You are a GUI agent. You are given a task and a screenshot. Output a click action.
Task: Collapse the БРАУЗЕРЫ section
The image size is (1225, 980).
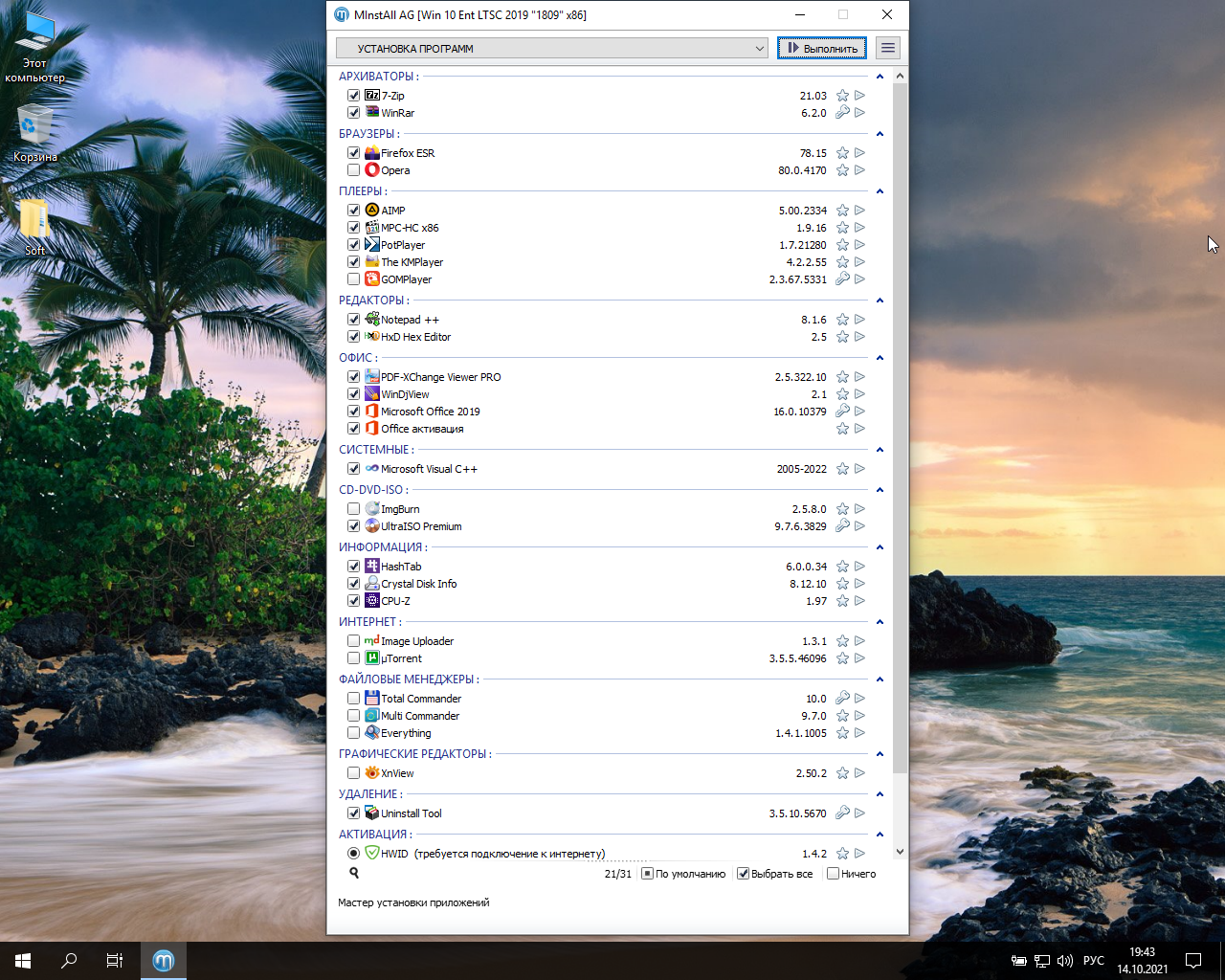(x=880, y=134)
